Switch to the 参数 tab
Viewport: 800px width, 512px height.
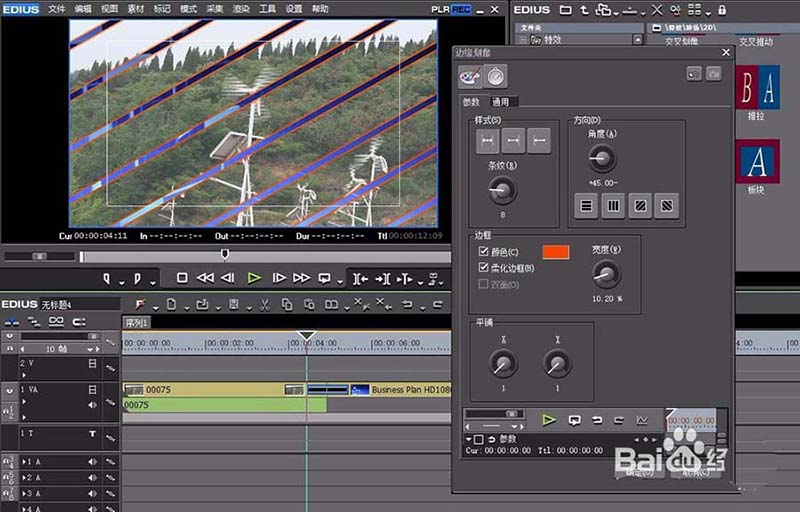tap(471, 102)
